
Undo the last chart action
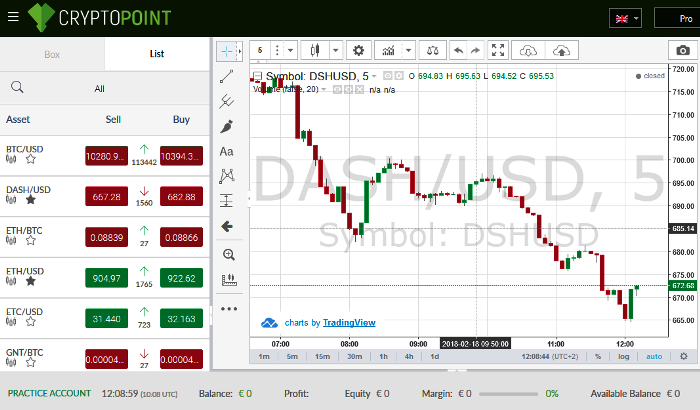coord(458,50)
